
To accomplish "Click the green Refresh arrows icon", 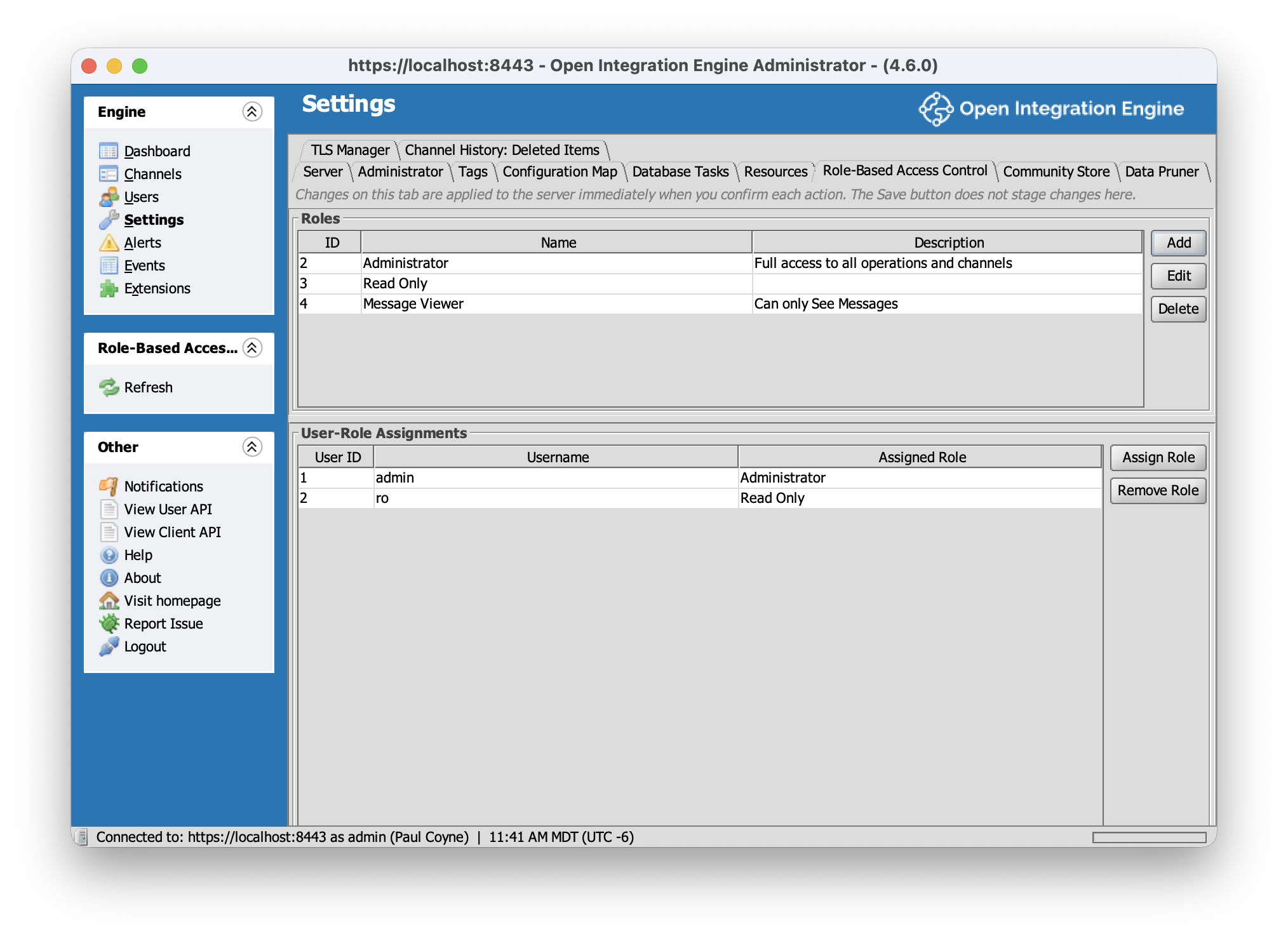I will [109, 387].
